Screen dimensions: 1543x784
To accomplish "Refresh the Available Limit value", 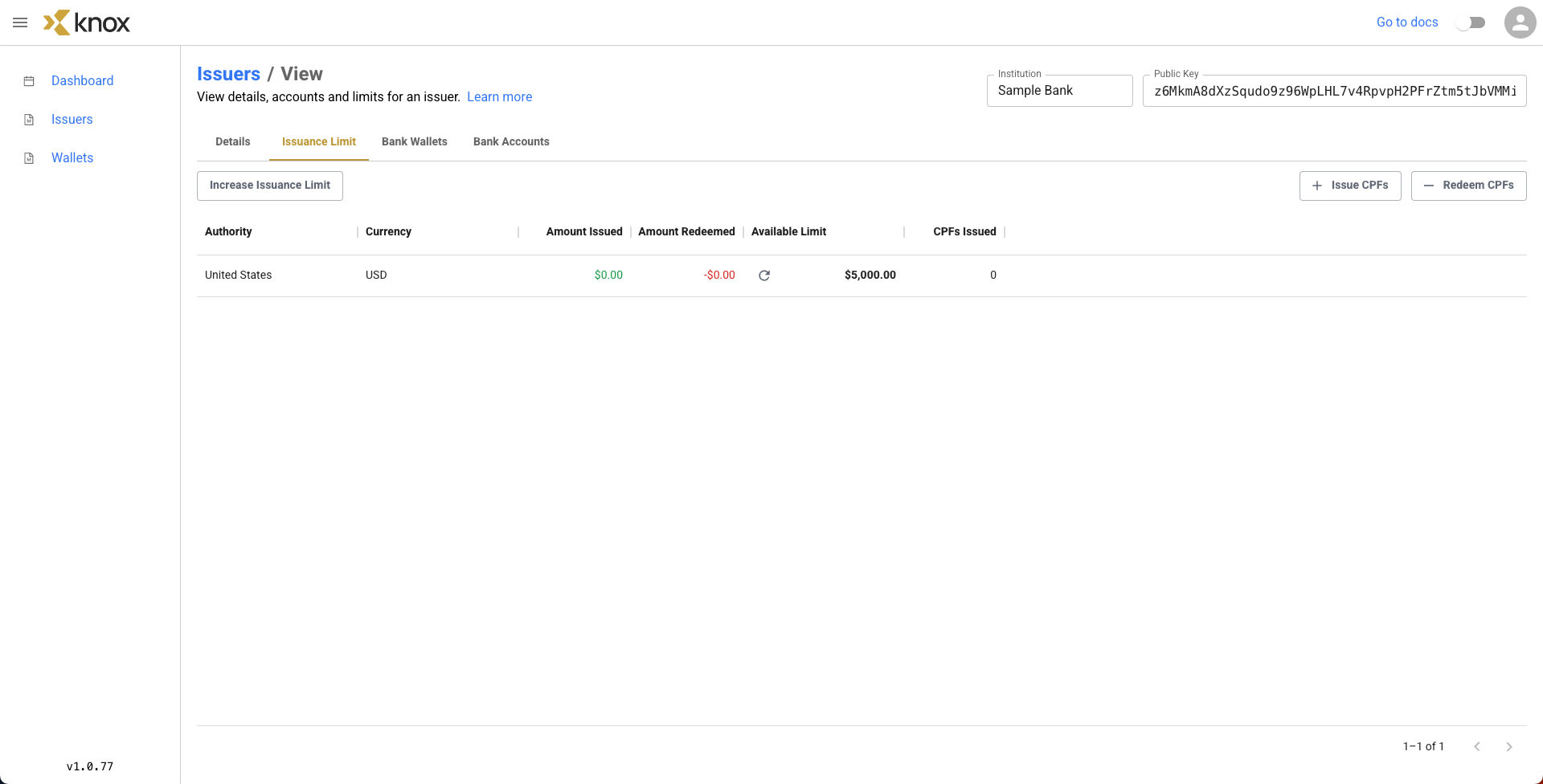I will 764,276.
